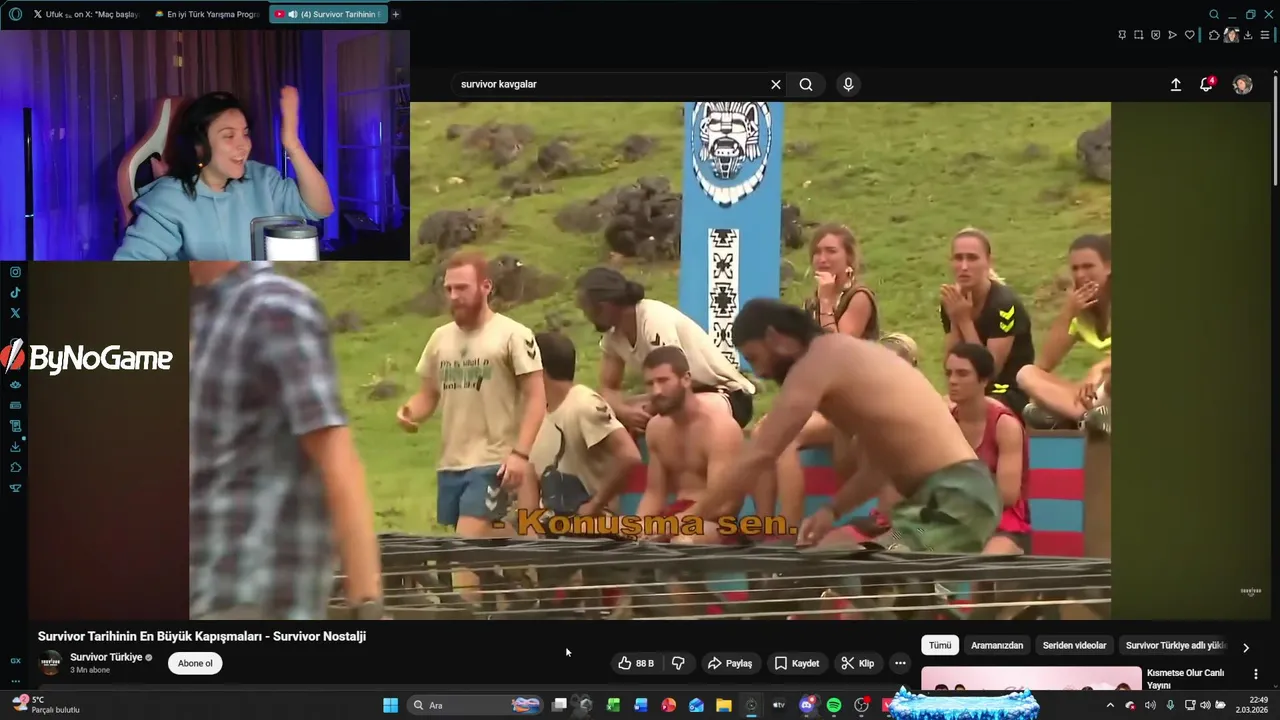
Task: Open the YouTube create/upload icon
Action: click(x=1176, y=85)
